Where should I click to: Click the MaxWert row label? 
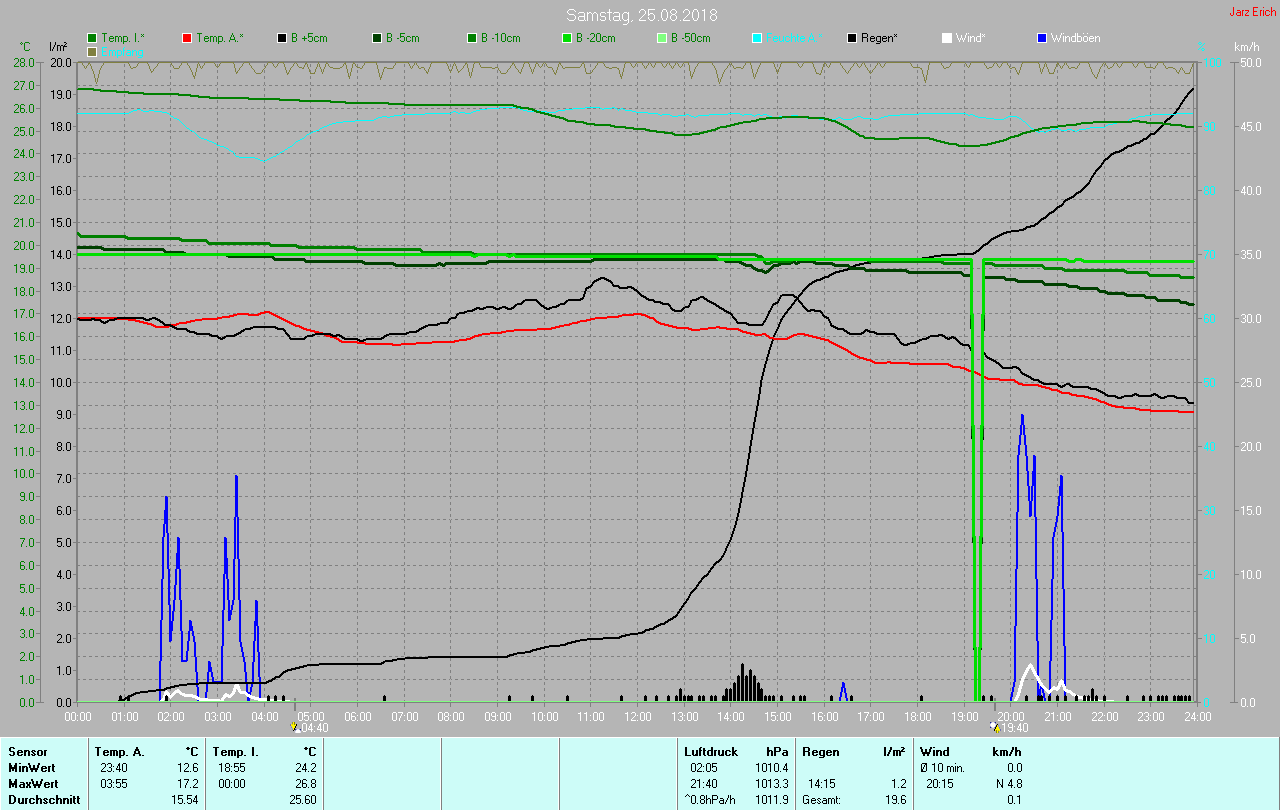[x=34, y=784]
